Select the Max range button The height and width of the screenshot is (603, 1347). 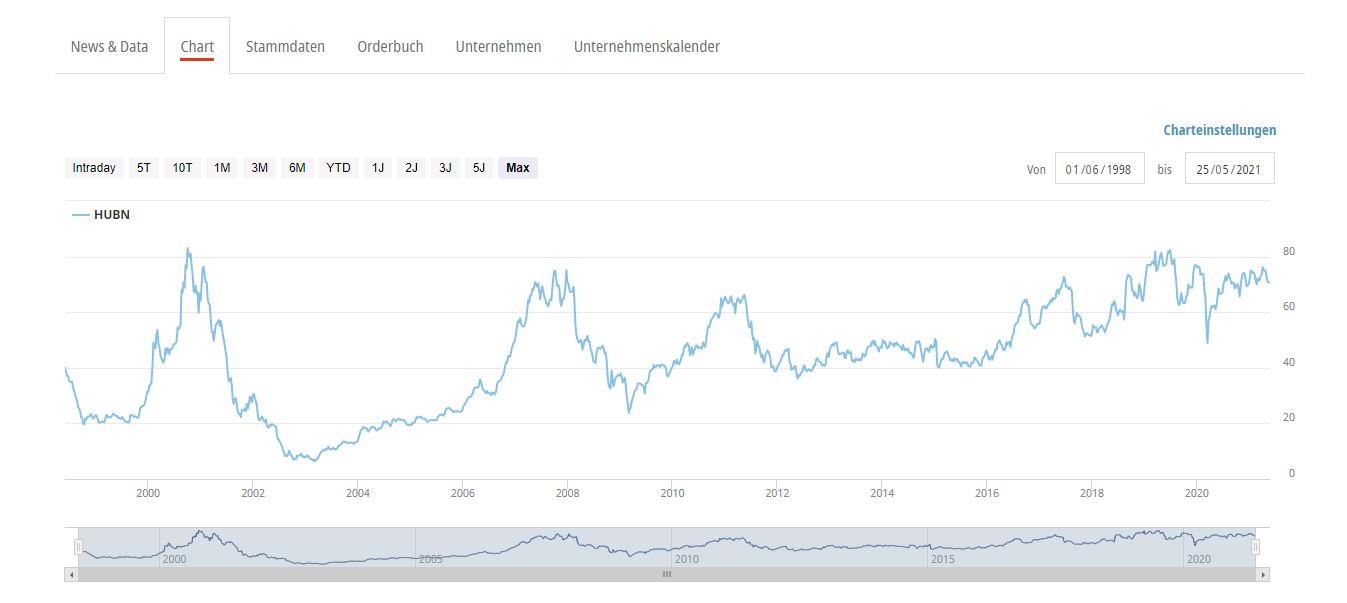(x=518, y=168)
